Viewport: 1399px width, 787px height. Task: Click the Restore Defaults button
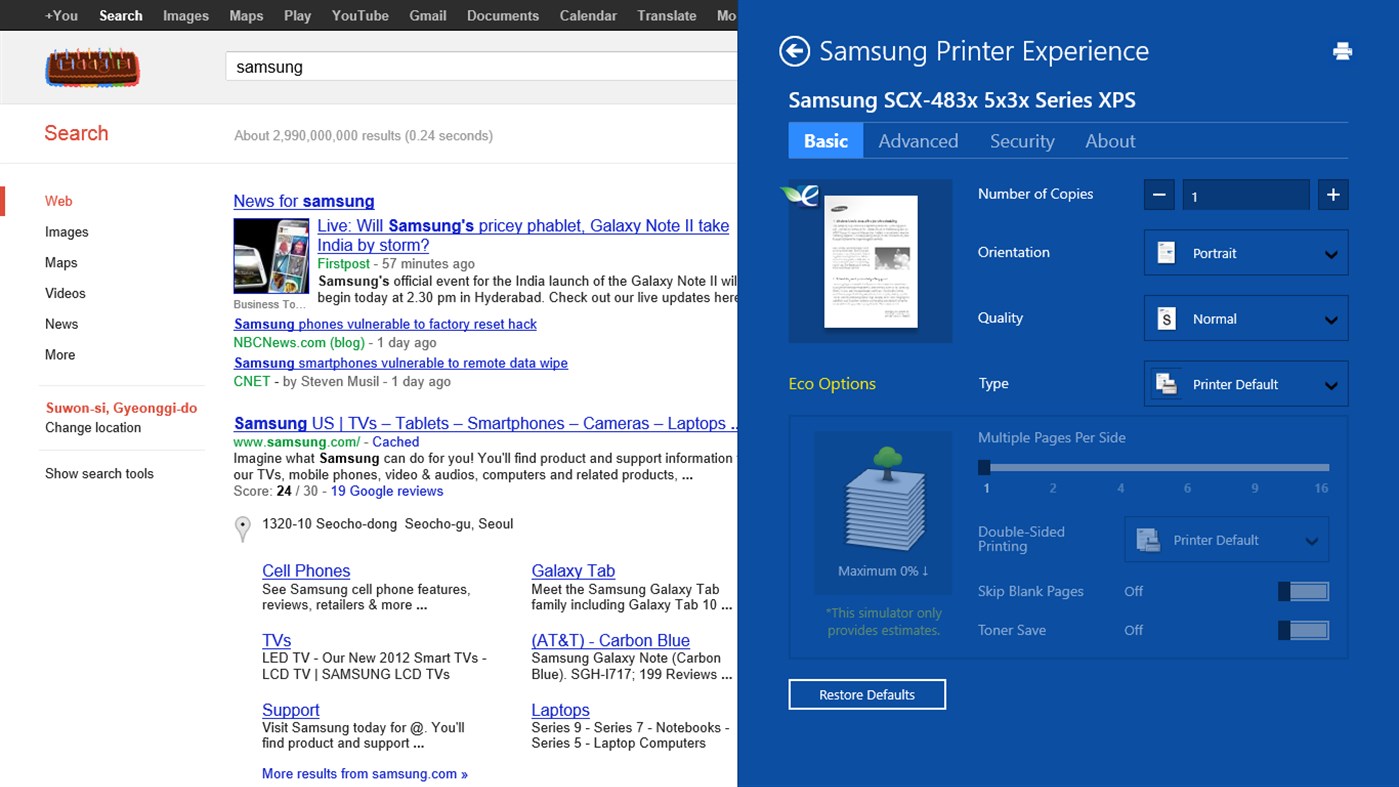866,694
